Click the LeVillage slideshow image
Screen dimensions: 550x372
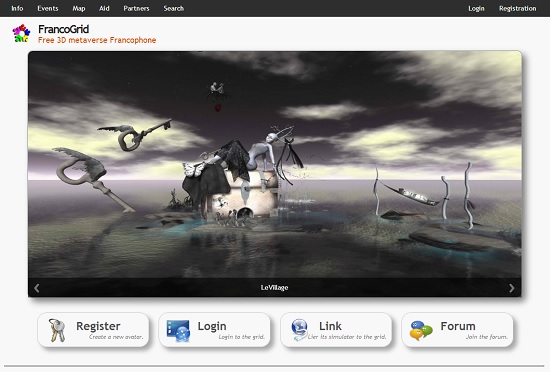pyautogui.click(x=275, y=165)
